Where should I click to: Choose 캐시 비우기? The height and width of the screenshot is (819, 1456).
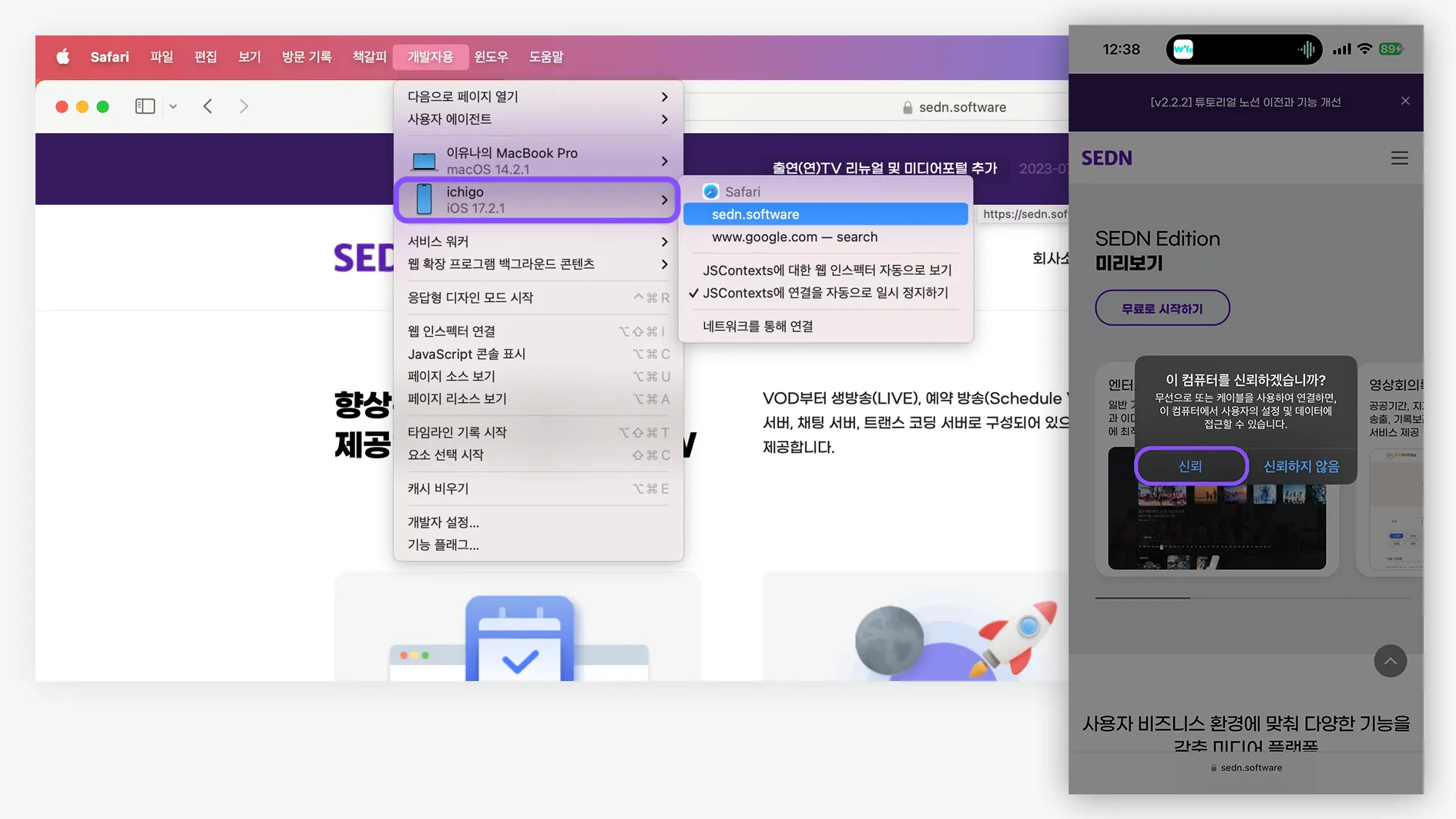[538, 489]
